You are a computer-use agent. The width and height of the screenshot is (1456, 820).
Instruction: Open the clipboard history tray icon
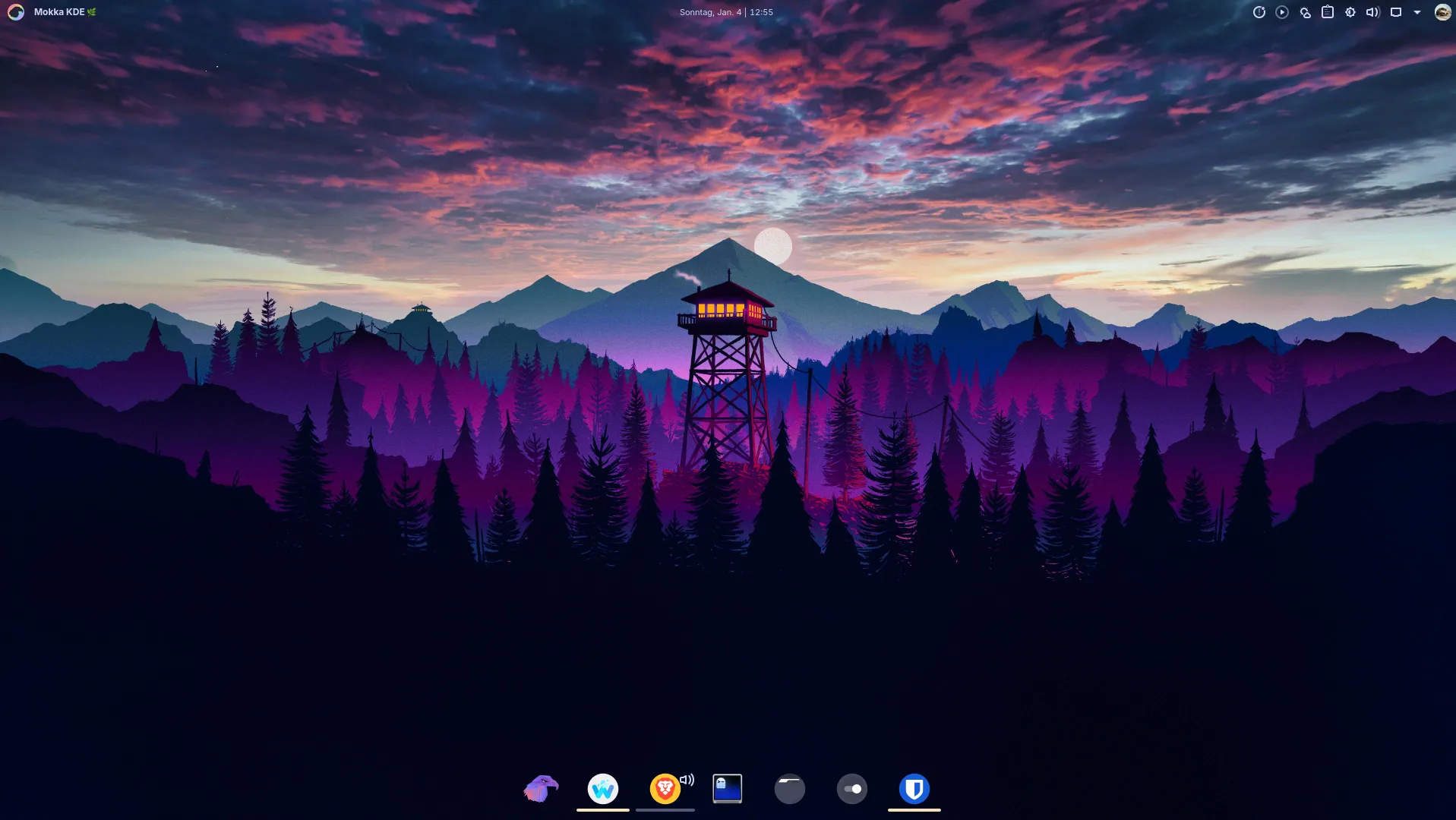pyautogui.click(x=1327, y=12)
